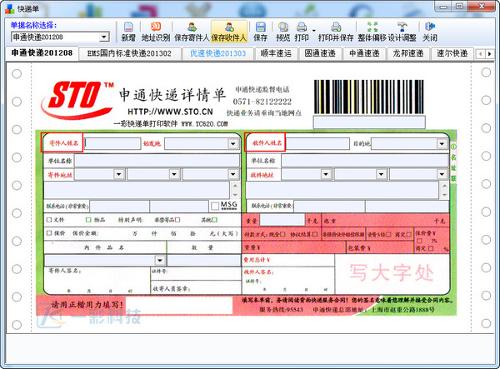Screen dimensions: 500x369
Task: Click the recipient address scrollbar down arrow
Action: [444, 195]
